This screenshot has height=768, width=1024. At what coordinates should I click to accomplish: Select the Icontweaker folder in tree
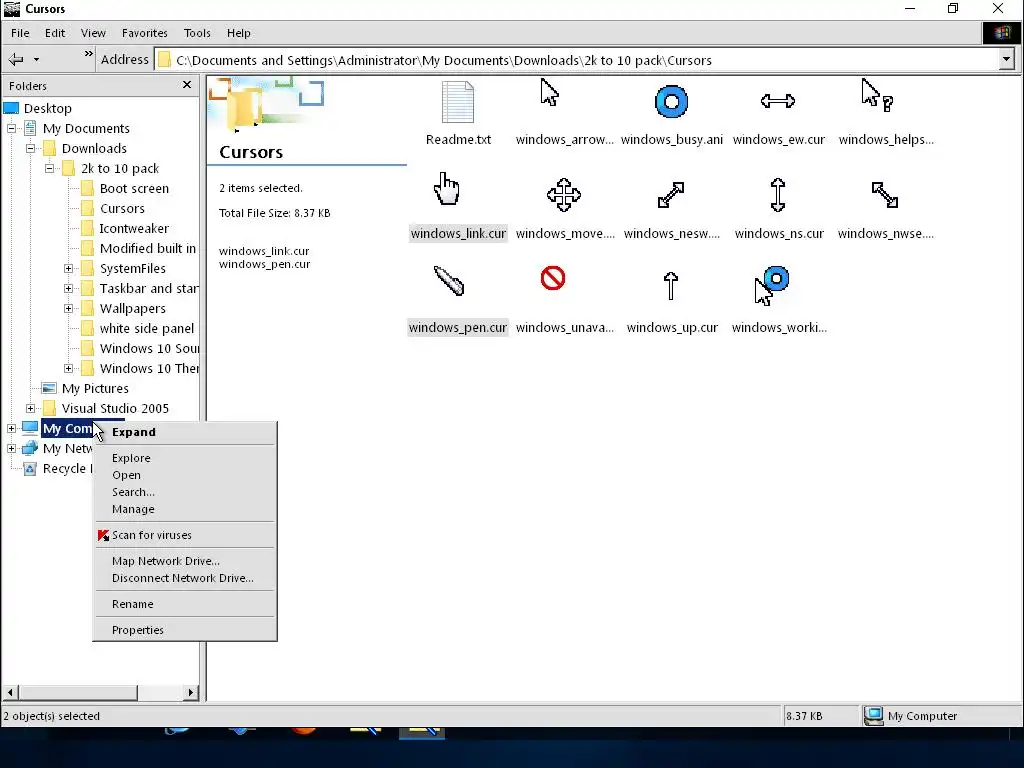pos(134,229)
